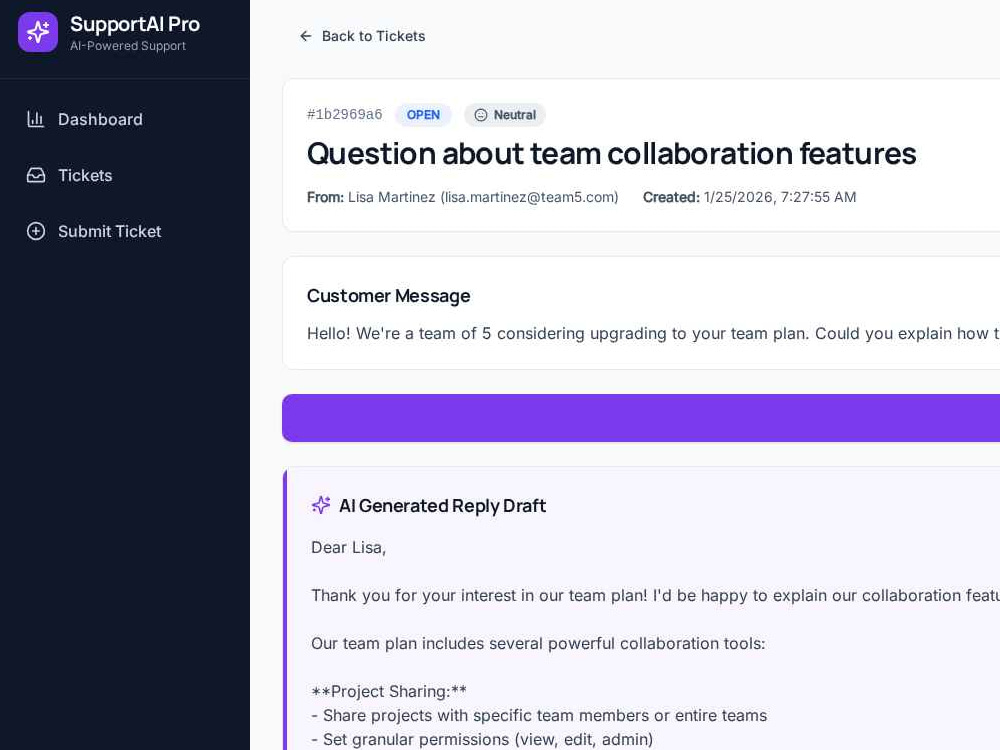
Task: Click the OPEN status badge
Action: point(423,115)
